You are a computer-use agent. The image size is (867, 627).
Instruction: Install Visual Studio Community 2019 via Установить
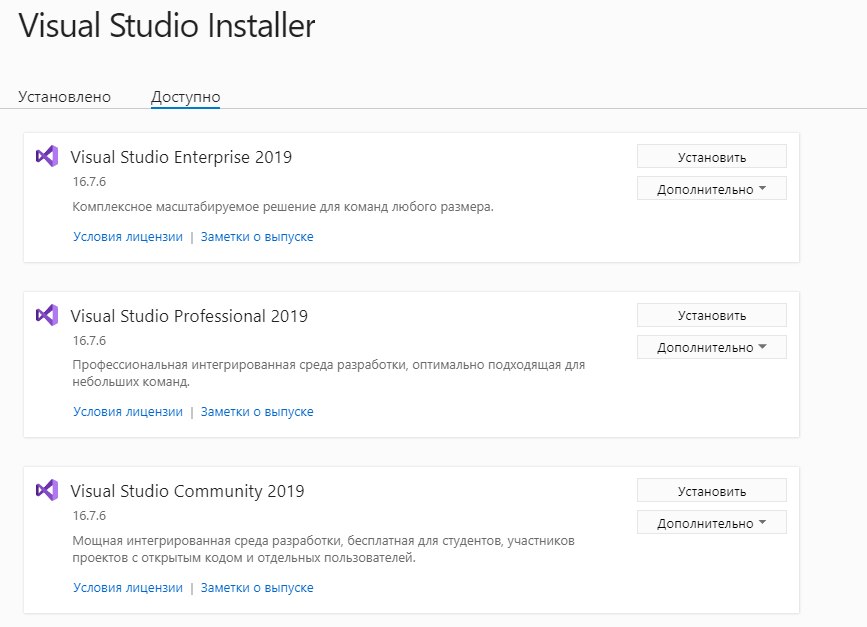coord(712,490)
